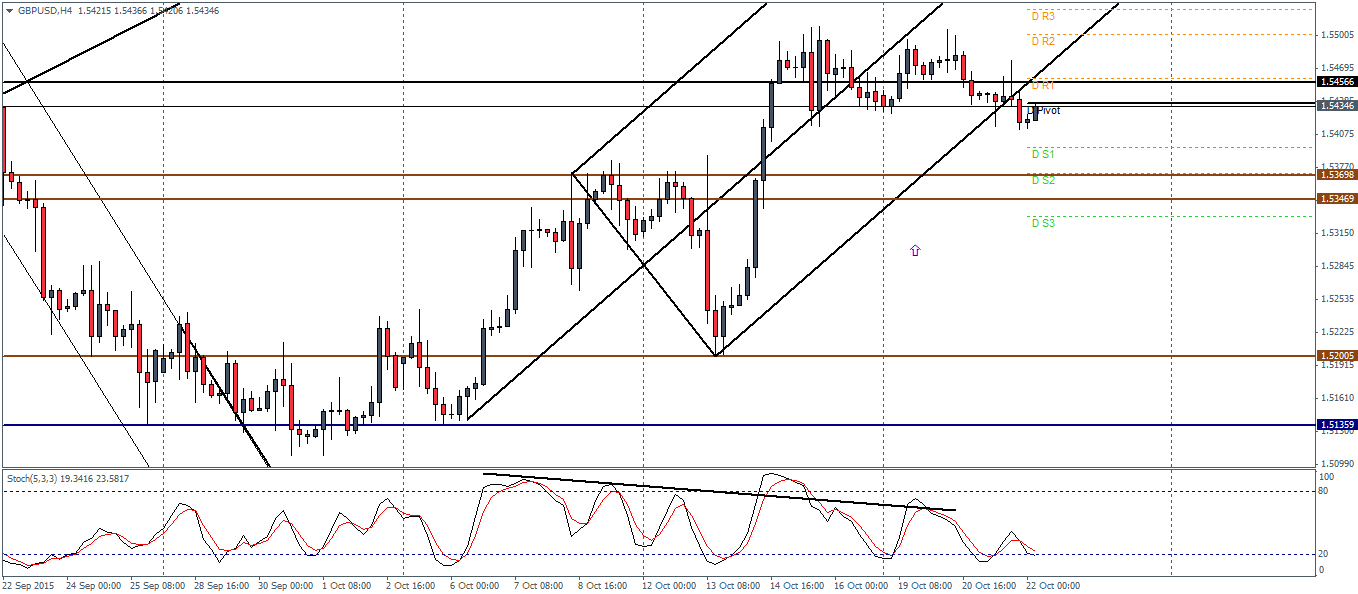Click the 14 Oct 16:00 time label
This screenshot has height=594, width=1358.
click(797, 585)
